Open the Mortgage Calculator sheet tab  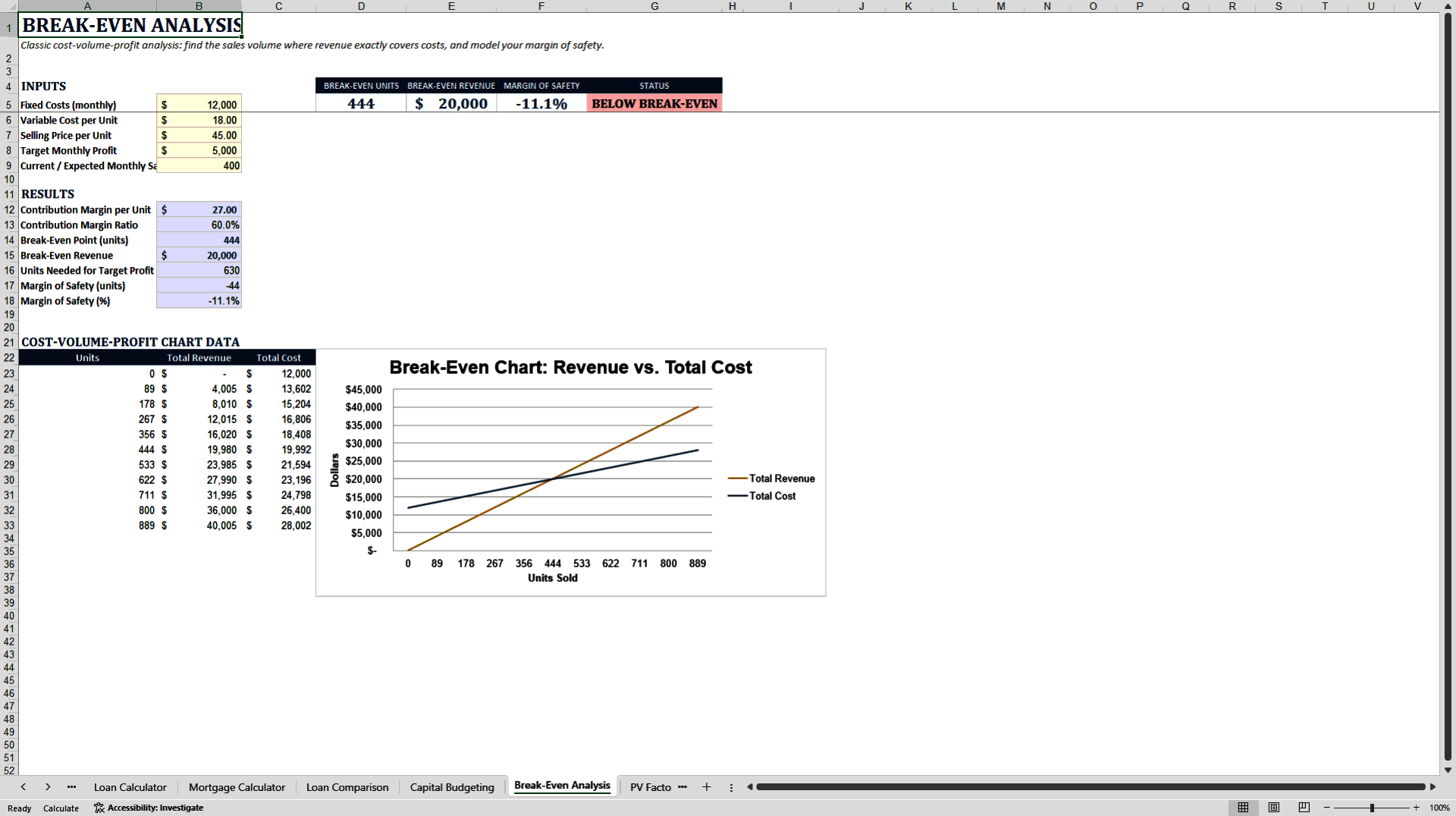(237, 787)
